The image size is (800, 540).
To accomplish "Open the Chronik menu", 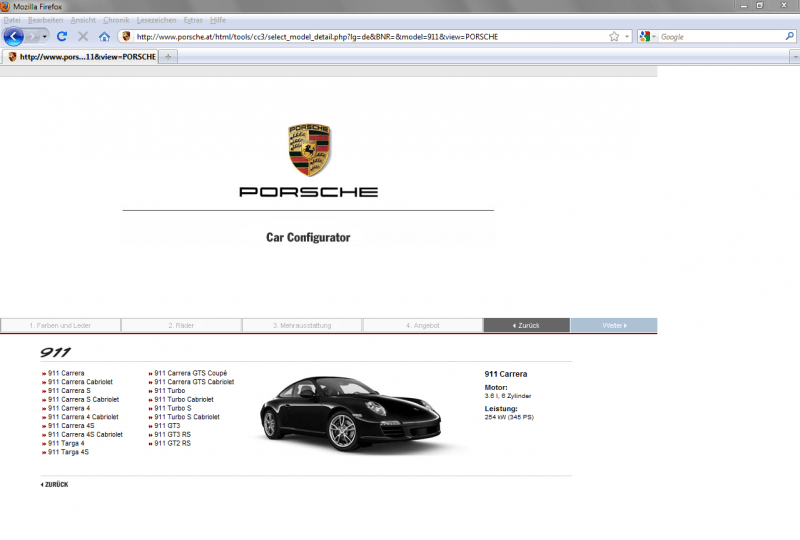I will pyautogui.click(x=116, y=20).
